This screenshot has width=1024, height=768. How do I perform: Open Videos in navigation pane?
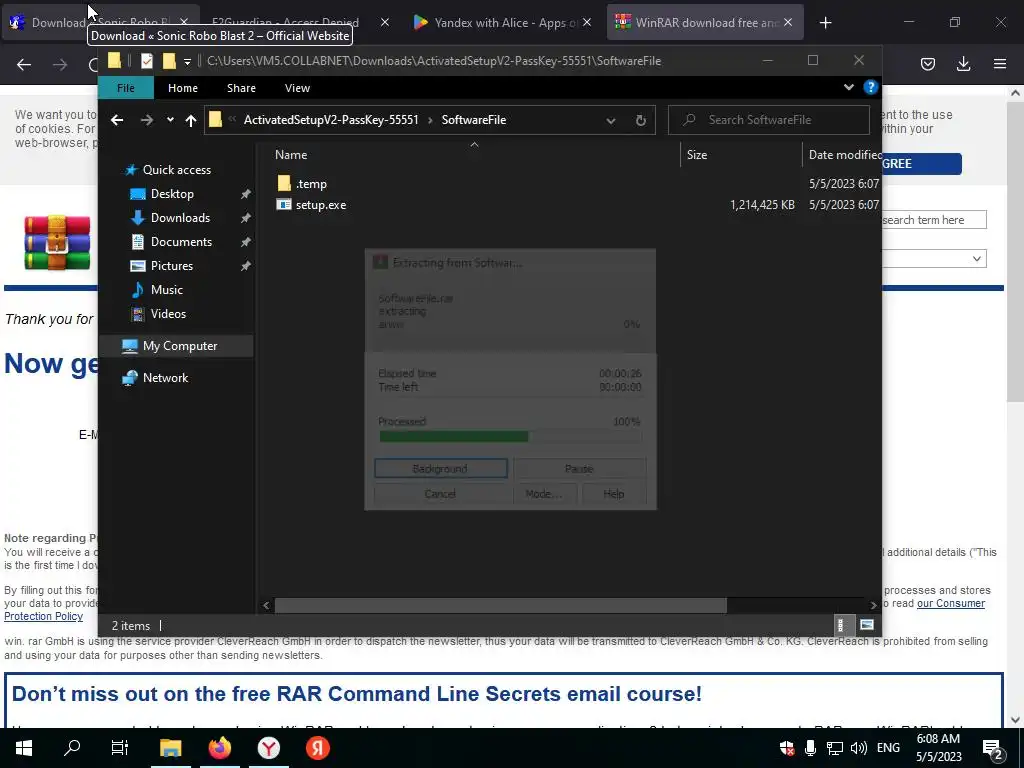[168, 314]
